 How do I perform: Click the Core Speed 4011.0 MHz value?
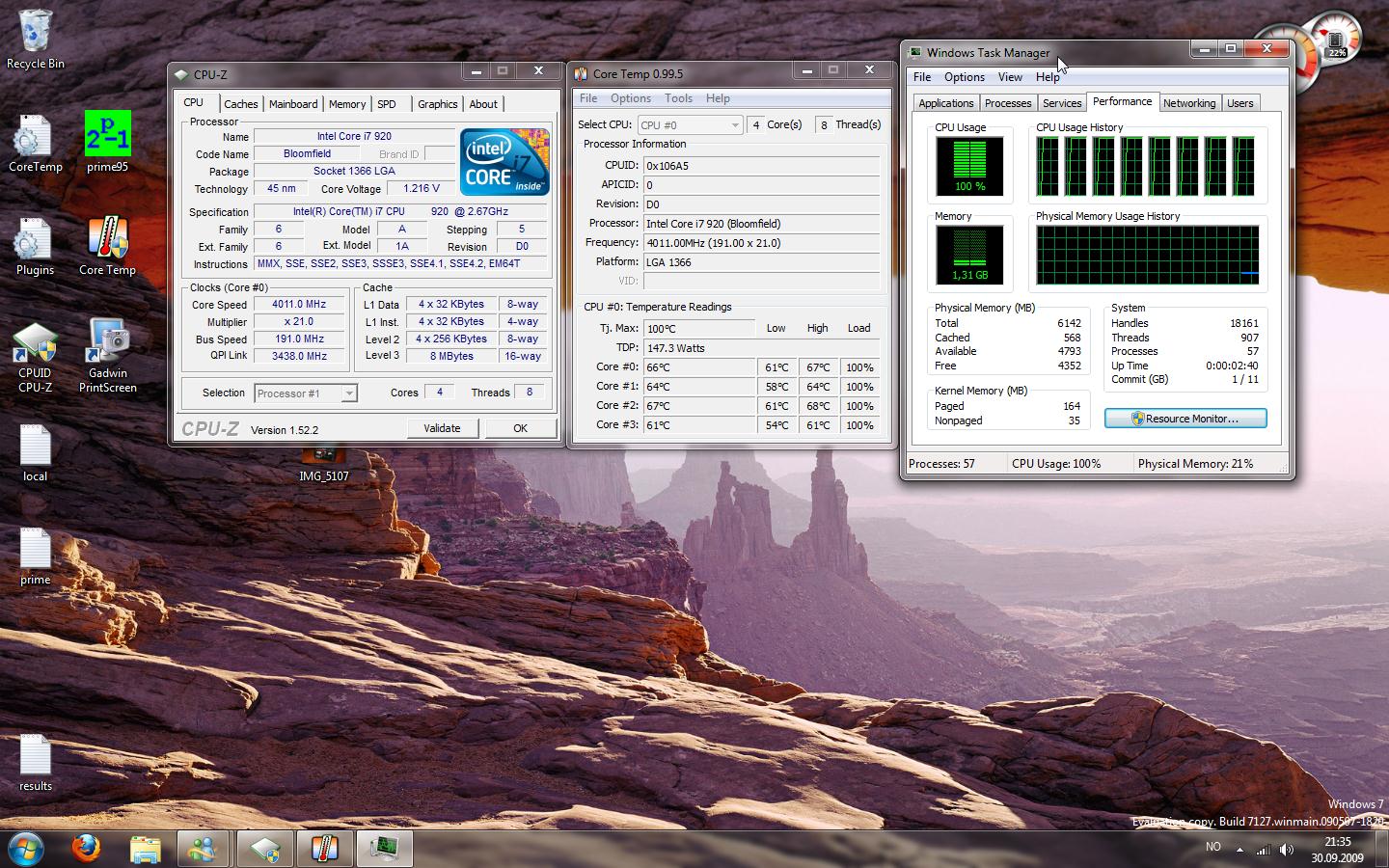[299, 304]
